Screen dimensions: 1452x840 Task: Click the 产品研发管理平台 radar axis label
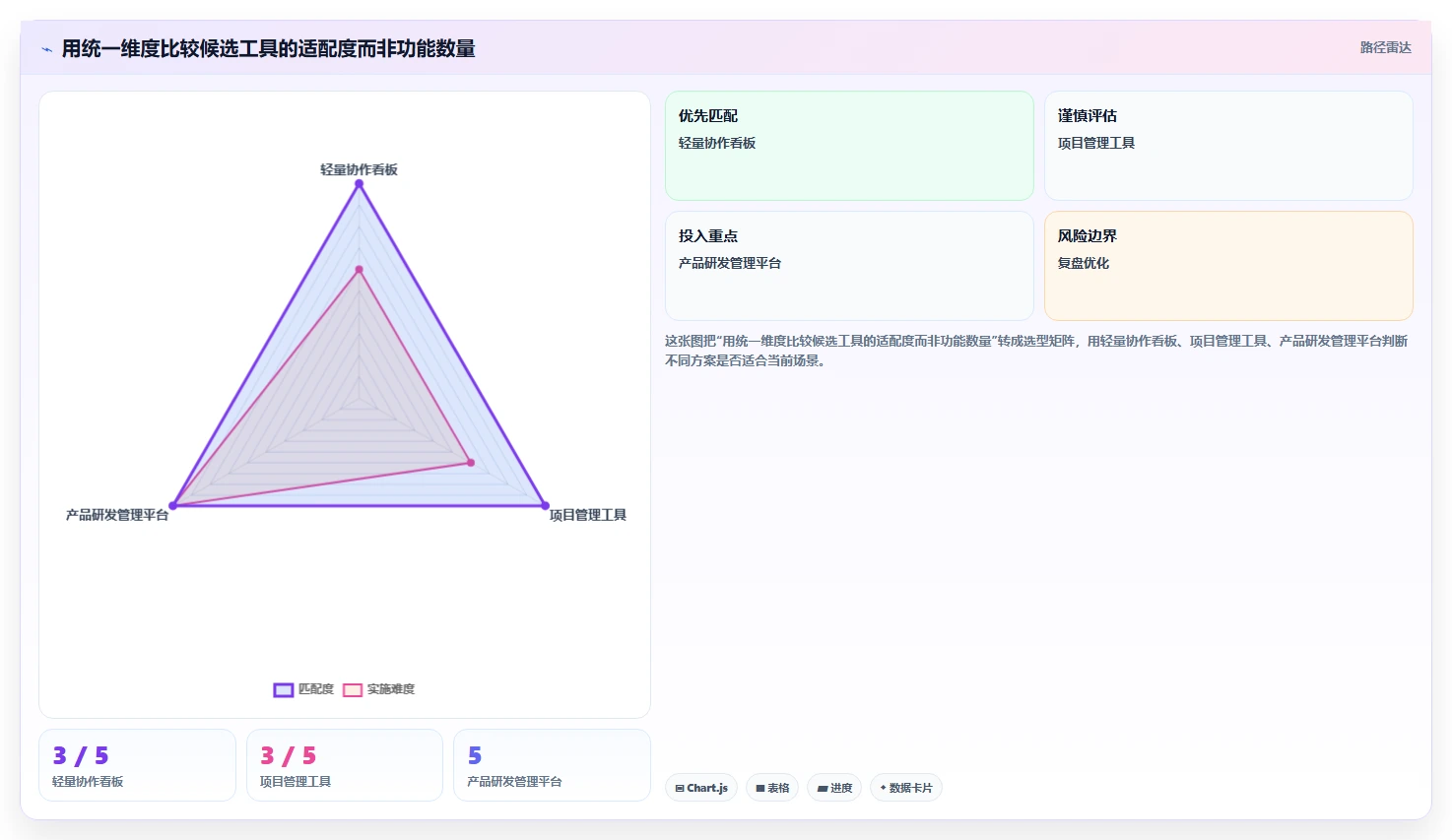117,515
